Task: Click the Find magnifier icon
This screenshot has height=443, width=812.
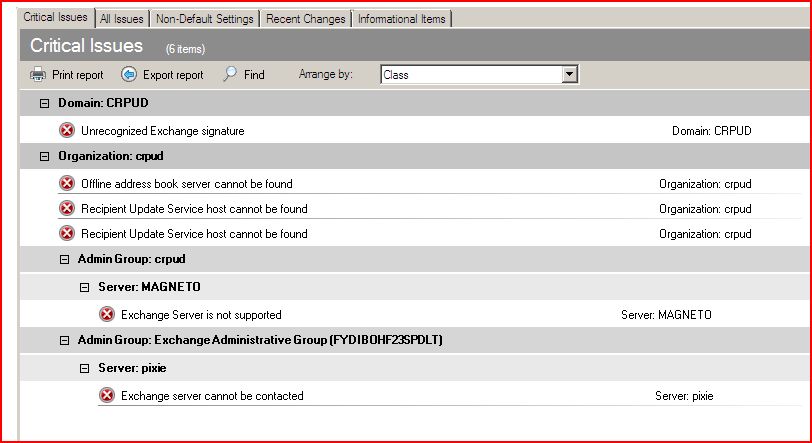Action: click(230, 75)
